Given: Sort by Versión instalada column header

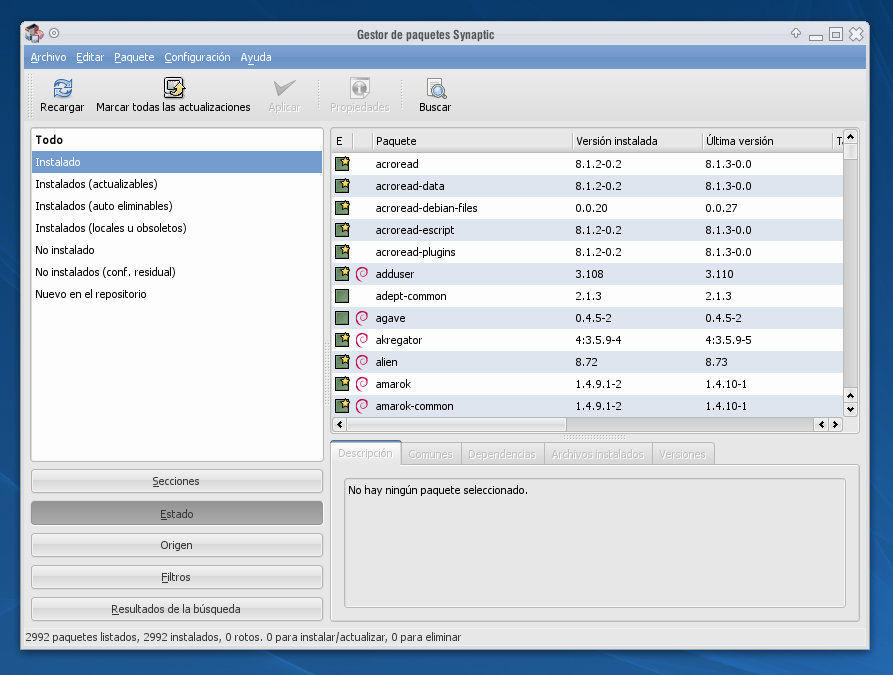Looking at the screenshot, I should pos(637,141).
